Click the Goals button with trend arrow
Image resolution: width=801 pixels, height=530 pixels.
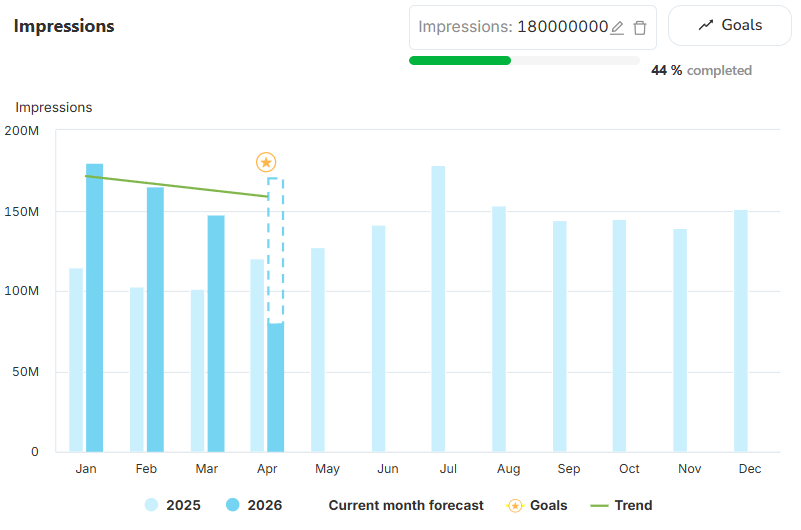point(730,26)
